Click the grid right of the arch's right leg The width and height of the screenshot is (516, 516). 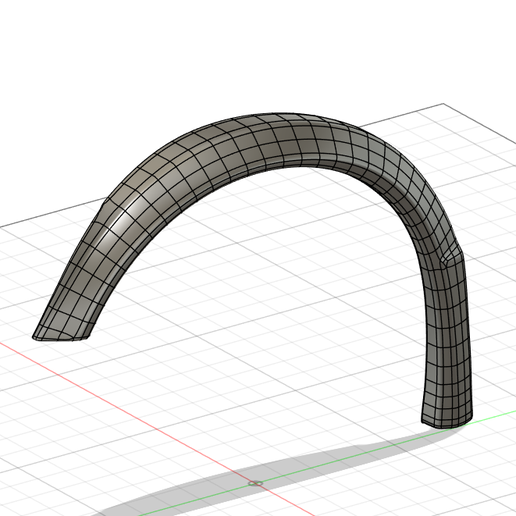(x=493, y=333)
